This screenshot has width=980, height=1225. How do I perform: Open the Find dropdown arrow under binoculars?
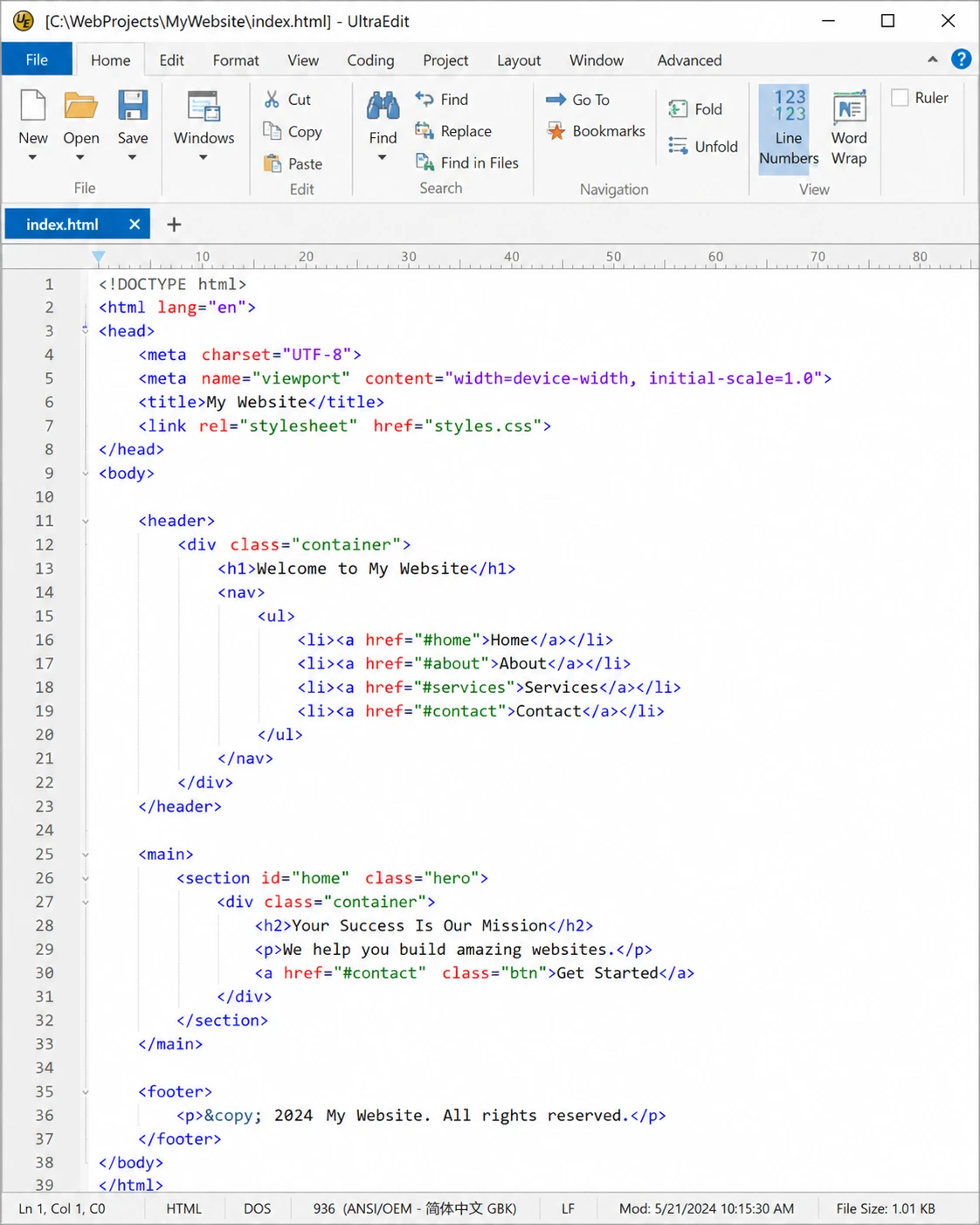point(382,158)
